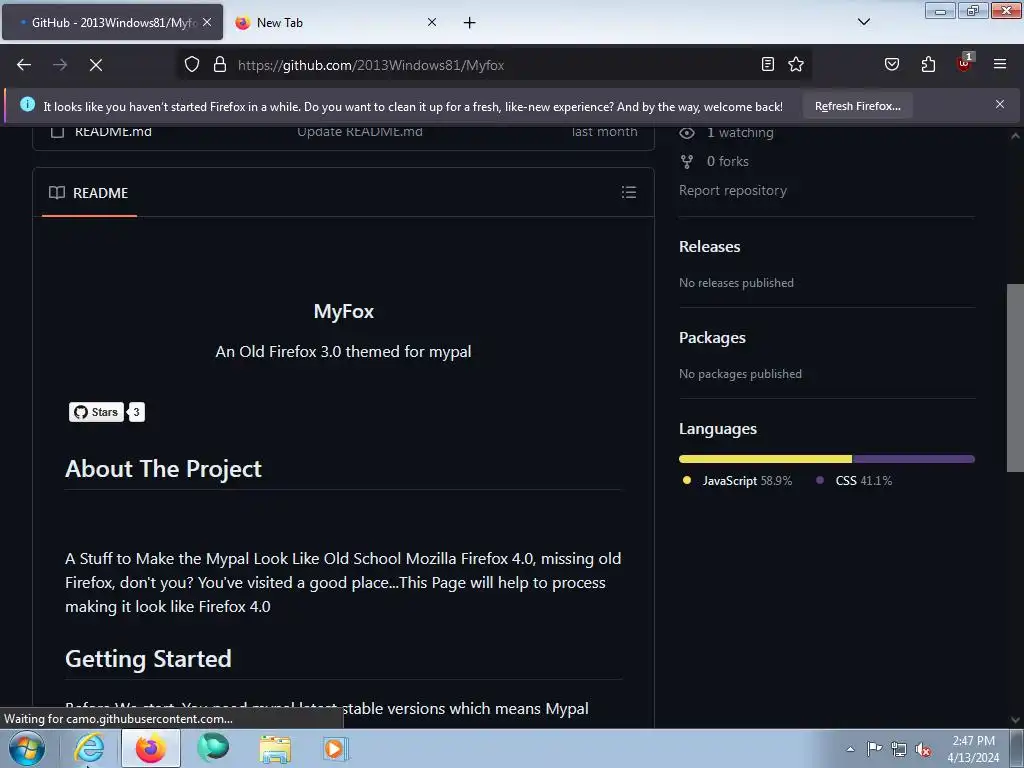Image resolution: width=1024 pixels, height=768 pixels.
Task: Click the Firefox taskbar icon
Action: click(151, 748)
